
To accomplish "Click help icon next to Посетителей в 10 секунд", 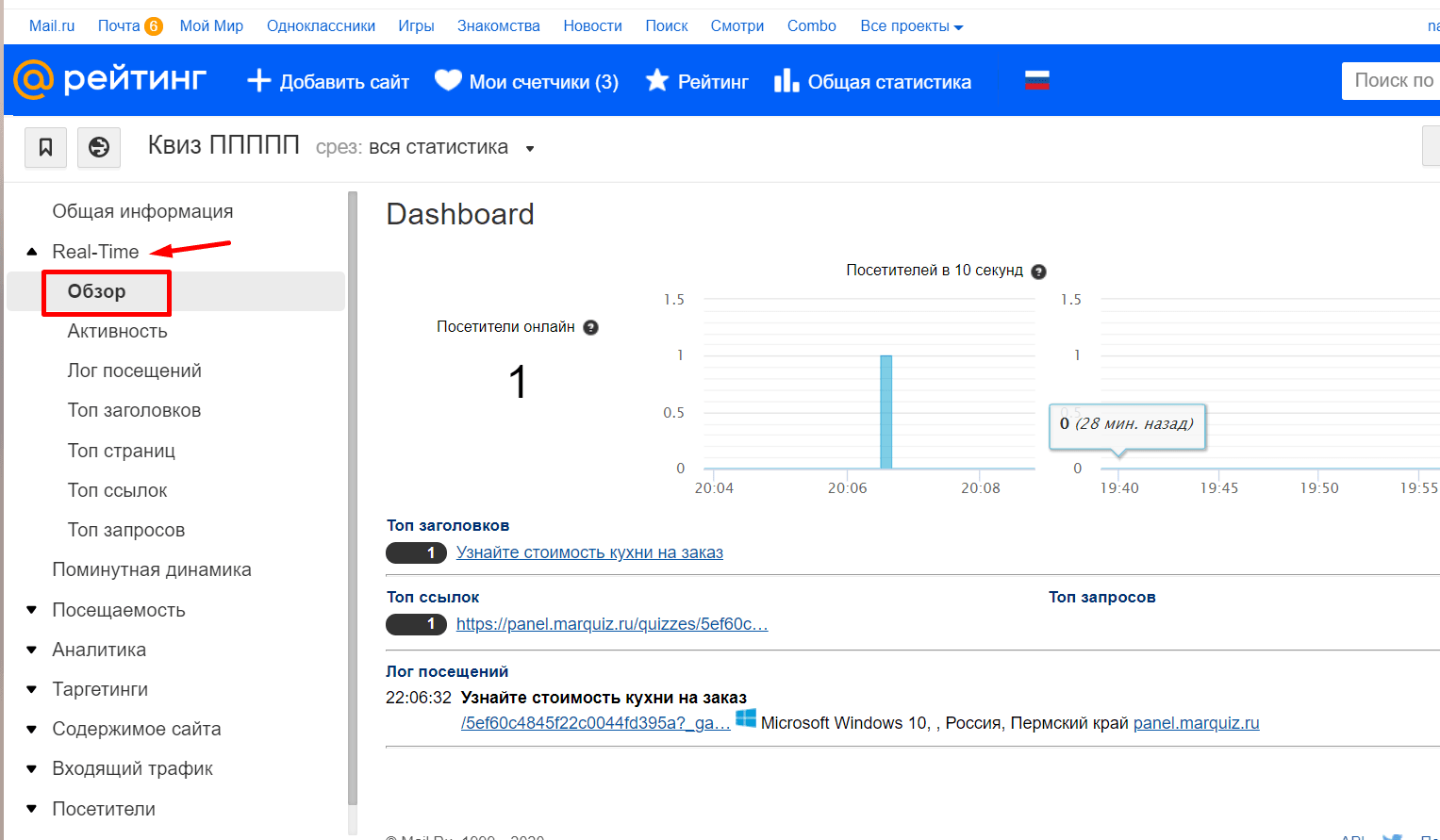I will pos(1038,272).
